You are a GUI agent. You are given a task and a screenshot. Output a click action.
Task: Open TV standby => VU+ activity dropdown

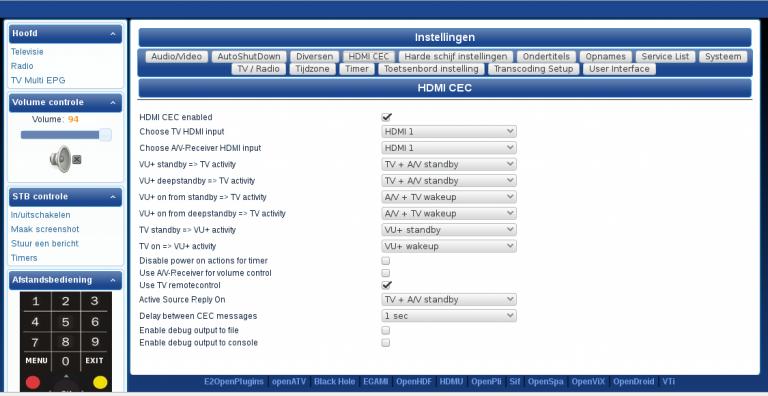(449, 230)
